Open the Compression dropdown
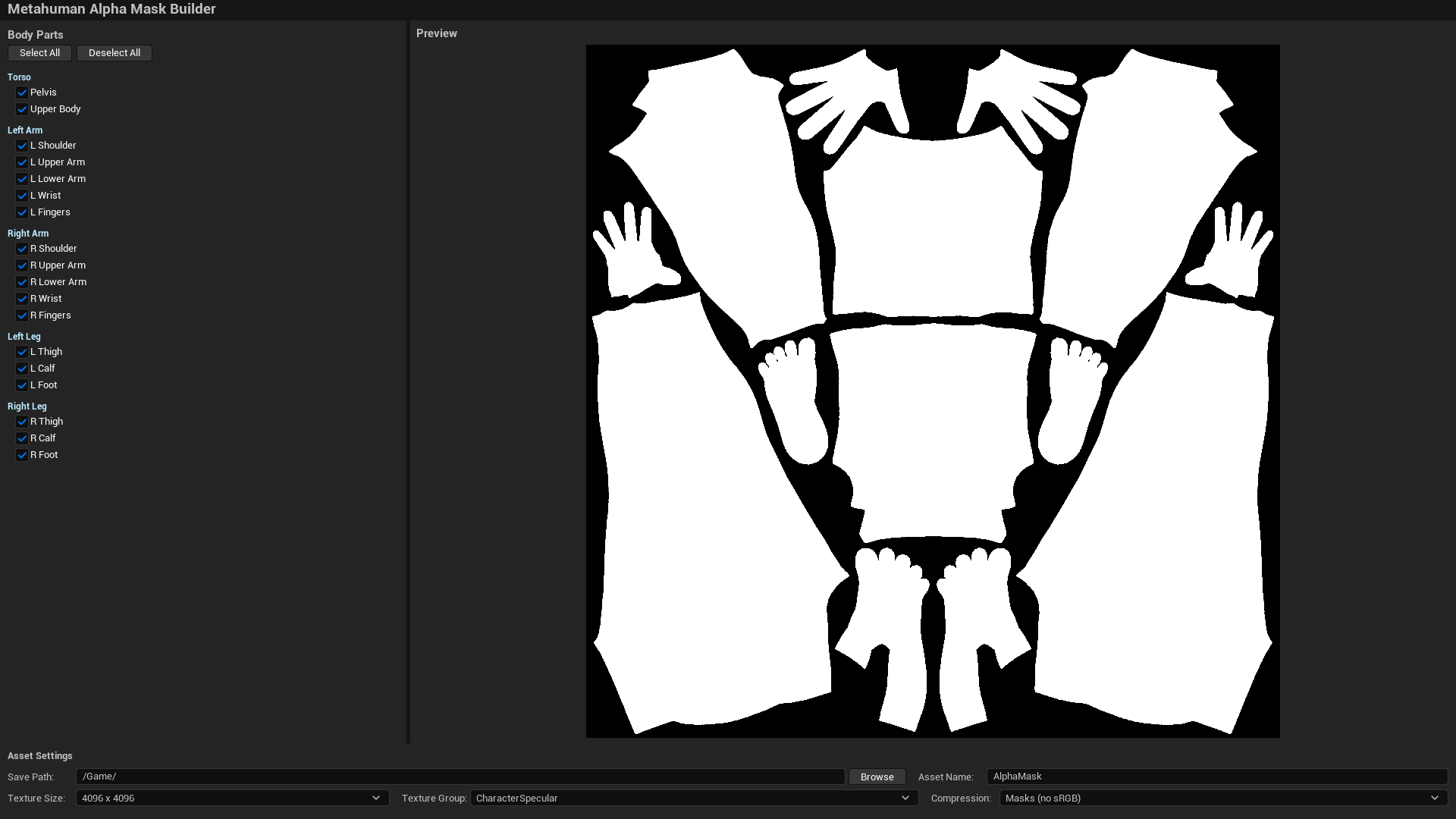The height and width of the screenshot is (819, 1456). point(1223,798)
